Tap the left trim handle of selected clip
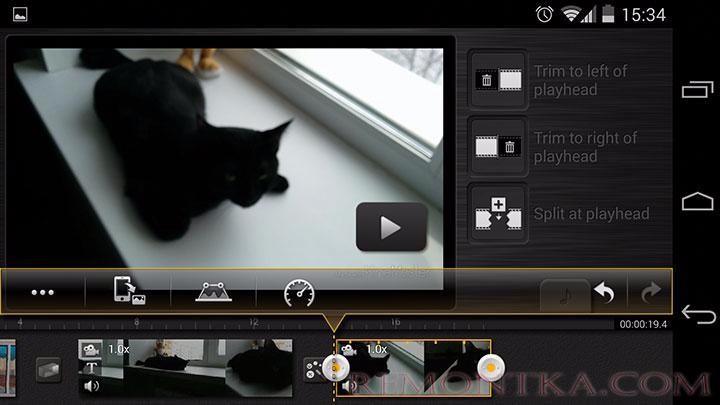The width and height of the screenshot is (720, 405). pos(339,368)
